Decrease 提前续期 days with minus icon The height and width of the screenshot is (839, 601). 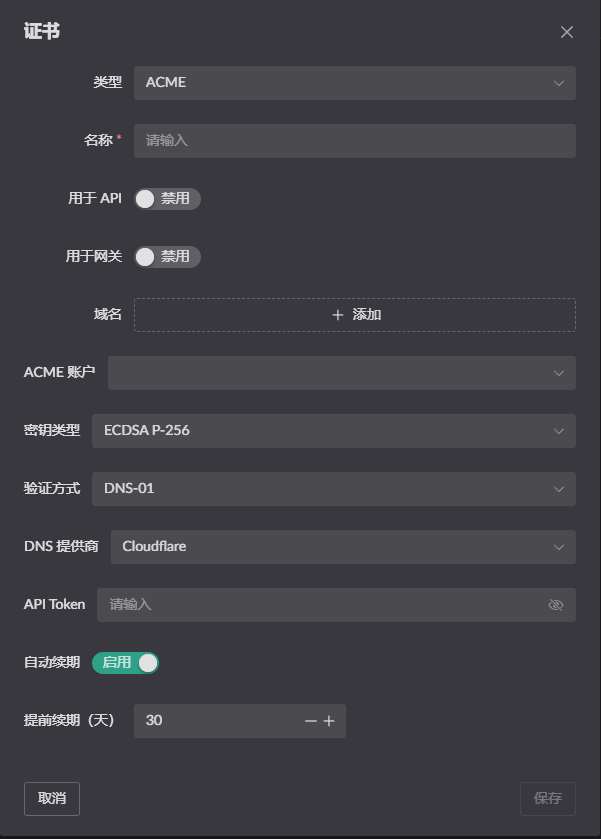coord(311,721)
